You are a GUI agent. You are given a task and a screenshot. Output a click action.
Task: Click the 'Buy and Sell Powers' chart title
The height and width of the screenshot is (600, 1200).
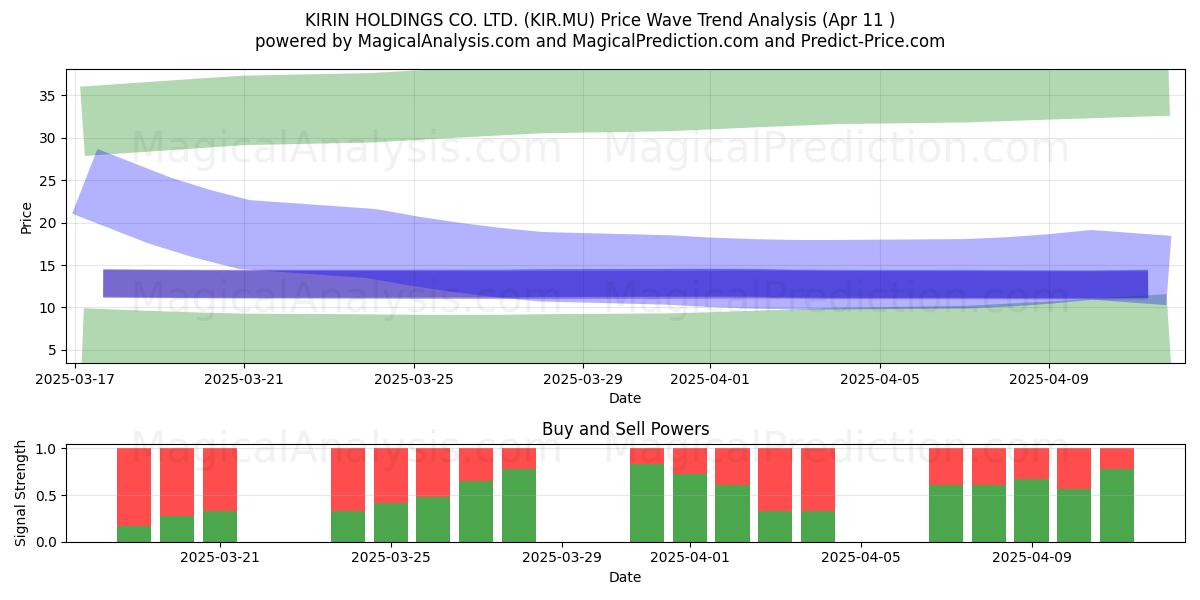625,429
